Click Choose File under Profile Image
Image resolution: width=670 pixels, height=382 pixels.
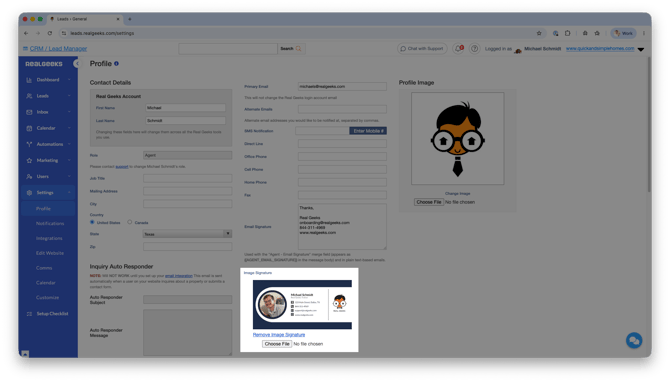coord(429,202)
